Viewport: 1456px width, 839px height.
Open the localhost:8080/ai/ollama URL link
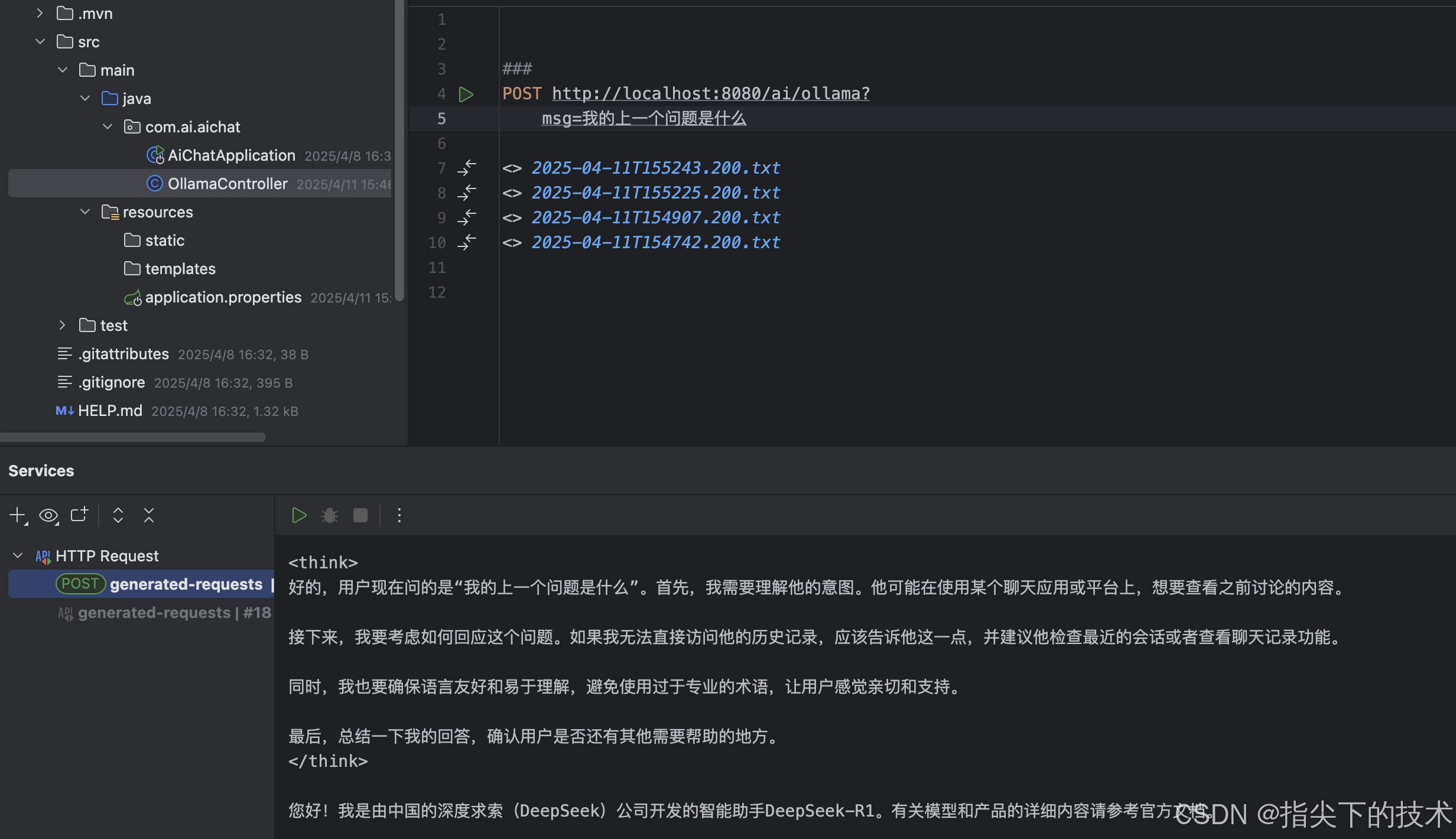coord(711,93)
